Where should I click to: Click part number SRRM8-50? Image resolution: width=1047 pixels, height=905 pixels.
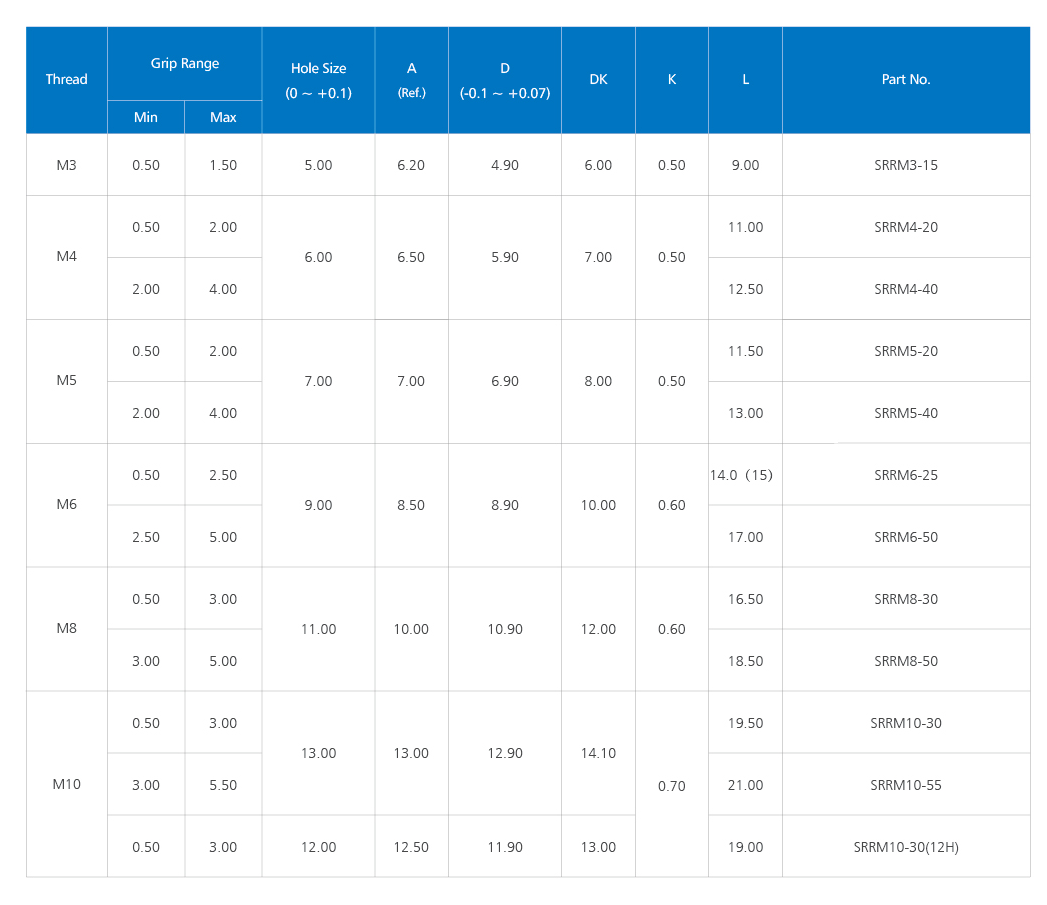click(x=906, y=661)
